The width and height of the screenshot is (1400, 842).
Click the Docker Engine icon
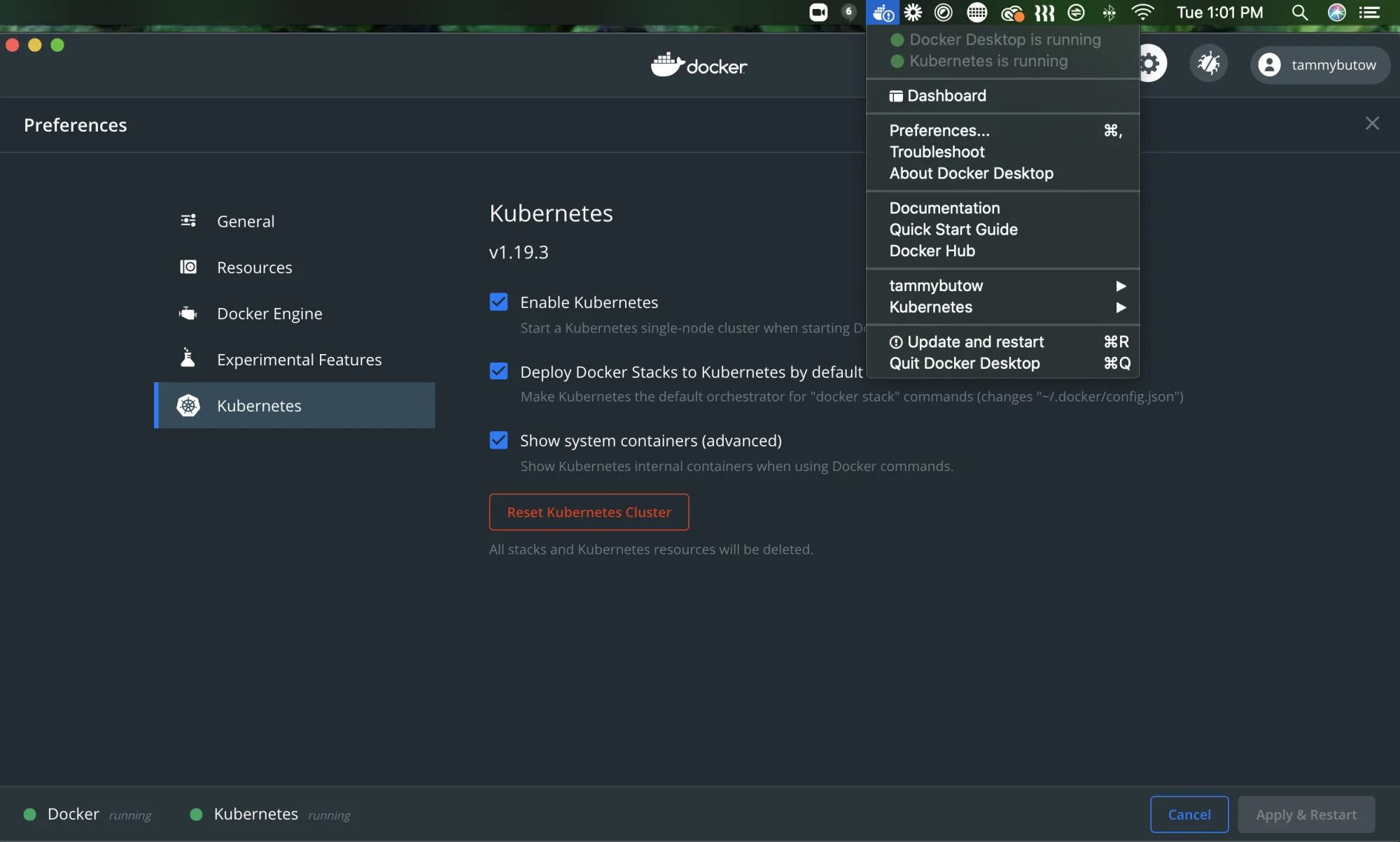[x=188, y=313]
